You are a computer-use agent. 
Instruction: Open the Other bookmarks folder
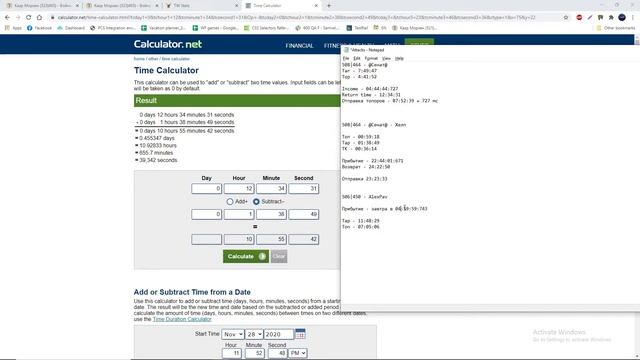coord(616,28)
